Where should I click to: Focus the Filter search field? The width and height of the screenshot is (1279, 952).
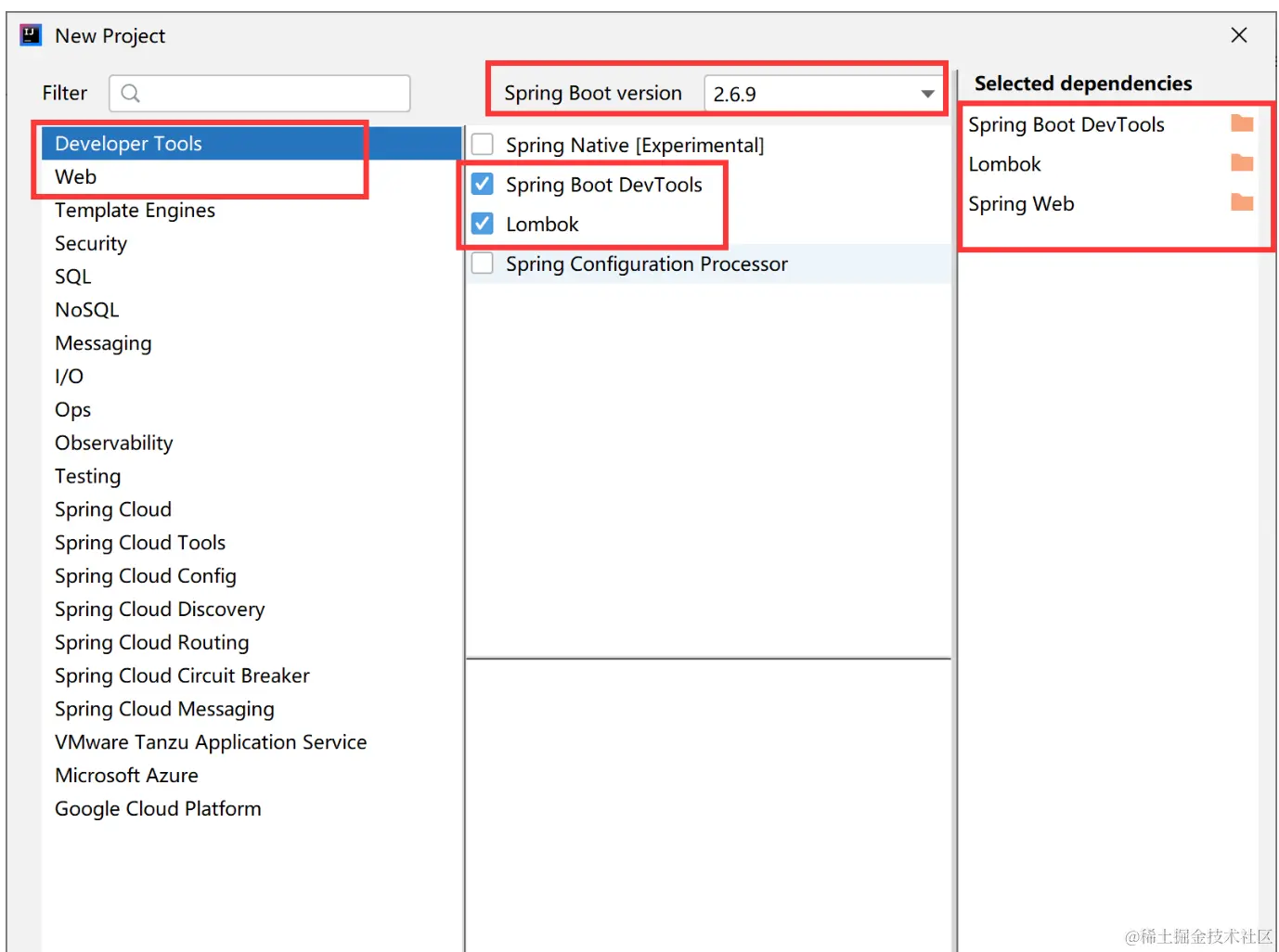point(260,94)
